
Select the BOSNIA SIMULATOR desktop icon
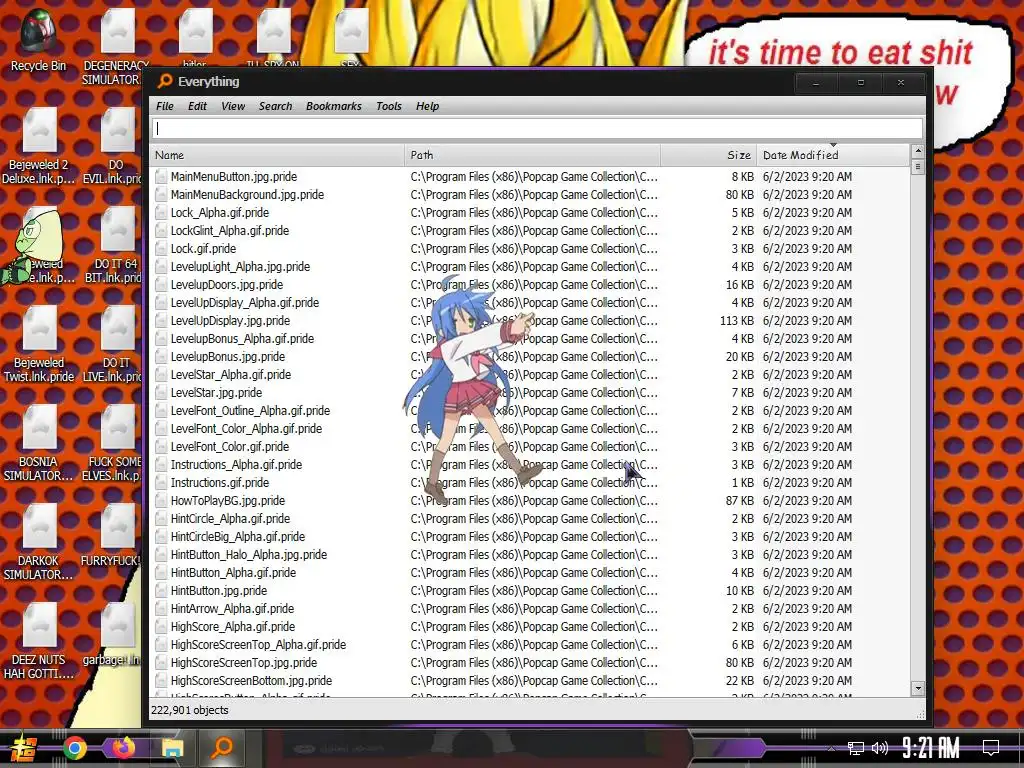pyautogui.click(x=39, y=443)
